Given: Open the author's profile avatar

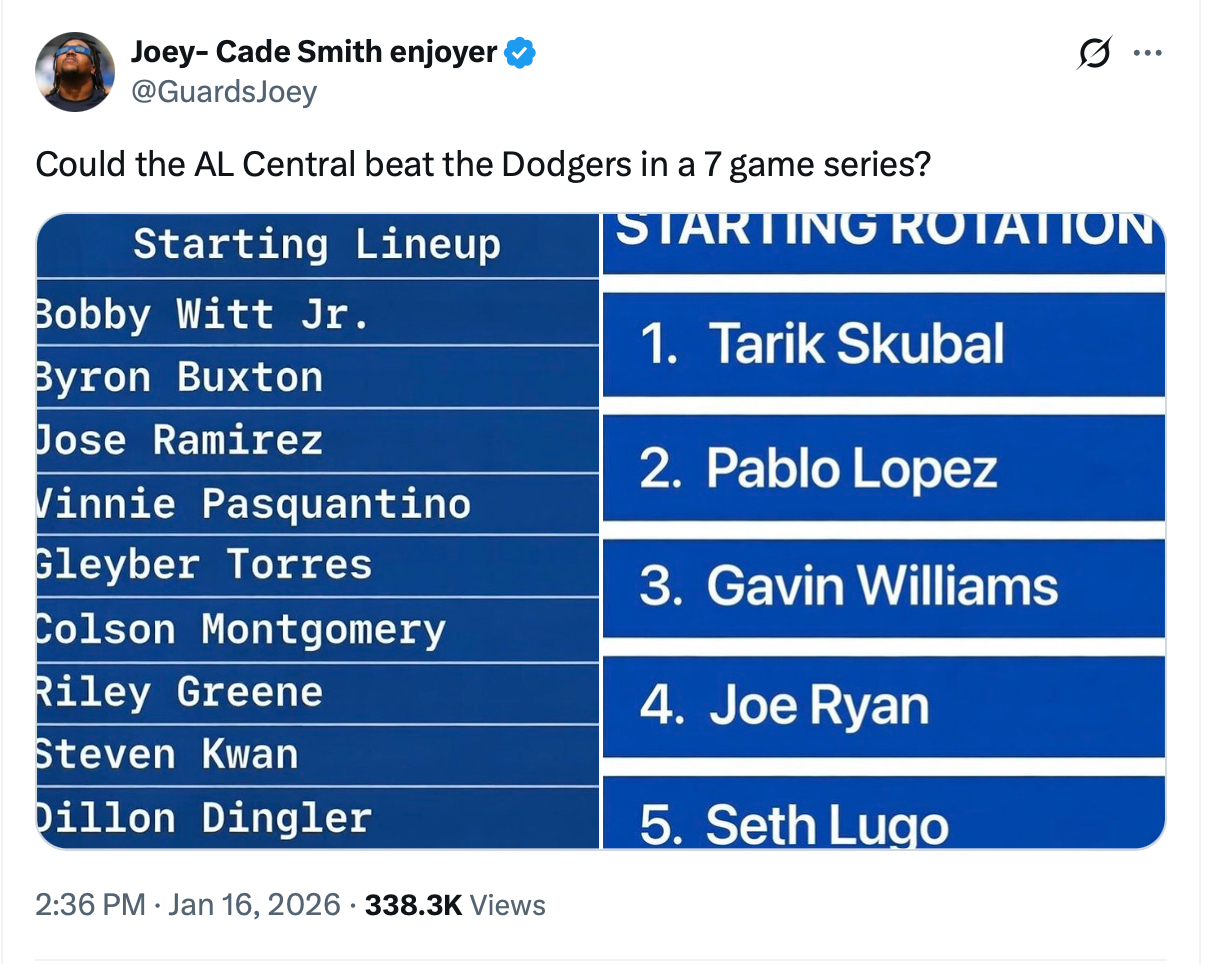Looking at the screenshot, I should click(75, 72).
